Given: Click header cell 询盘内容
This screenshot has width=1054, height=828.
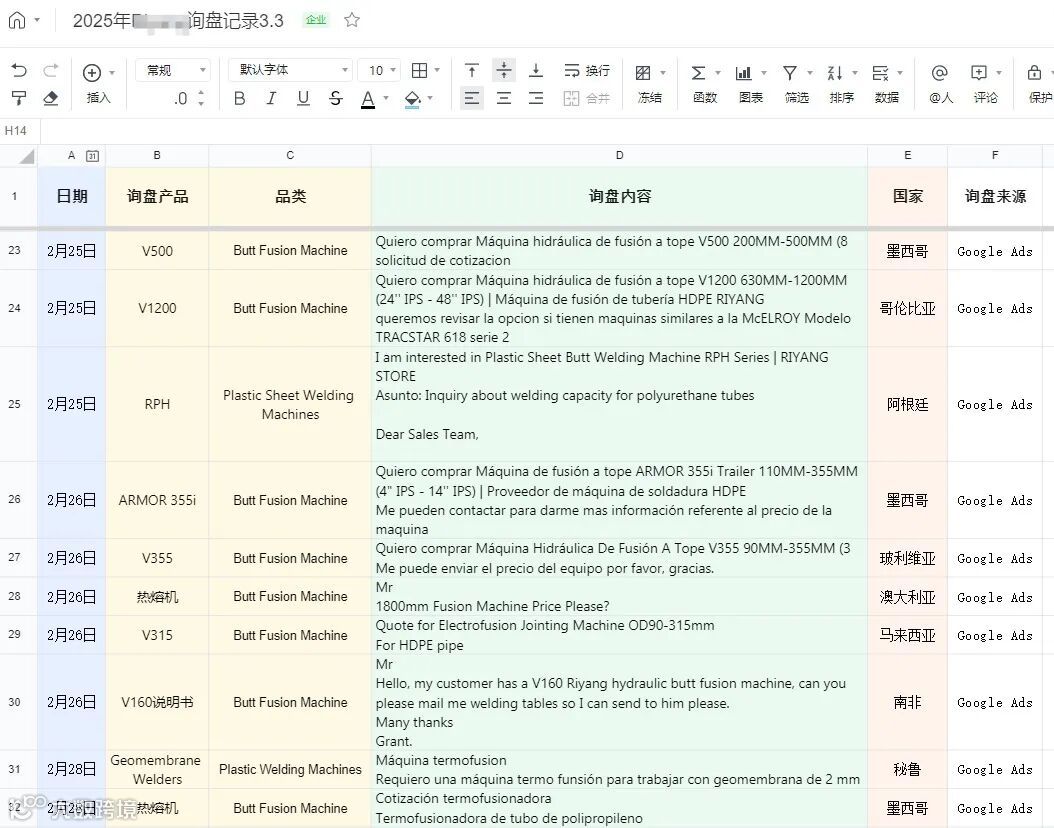Looking at the screenshot, I should pyautogui.click(x=619, y=196).
